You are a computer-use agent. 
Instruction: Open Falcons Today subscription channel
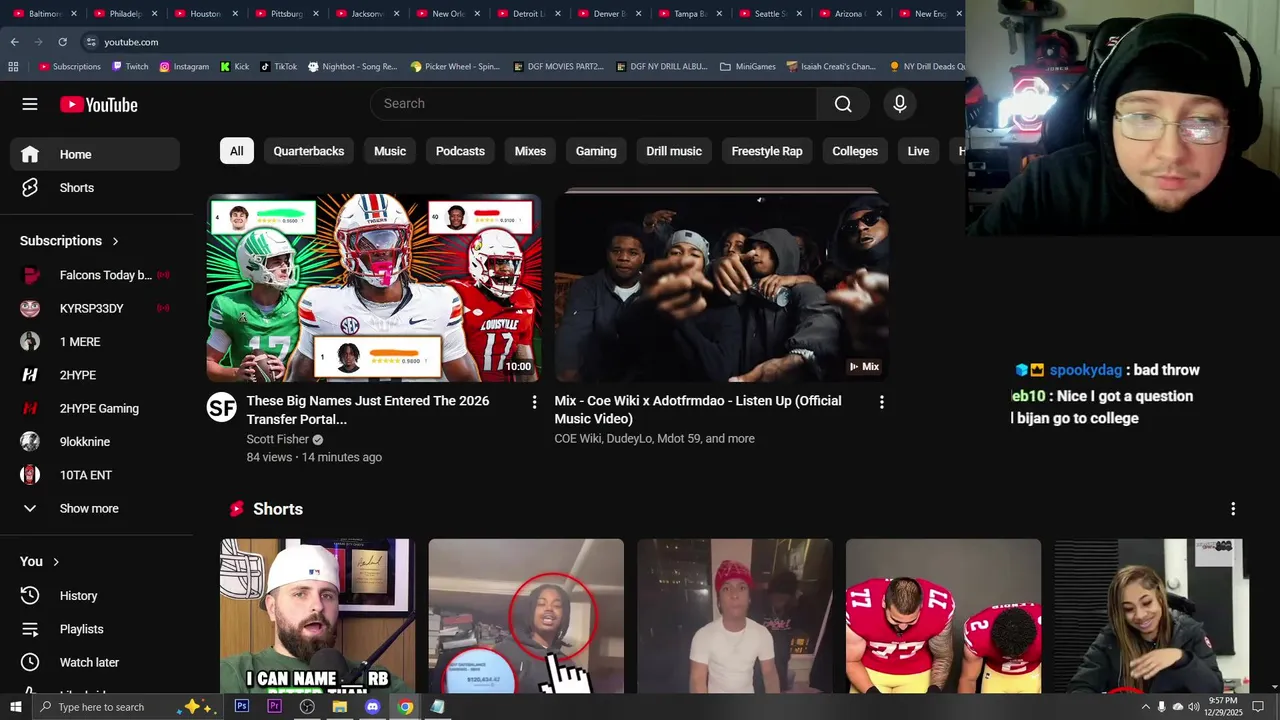[x=95, y=275]
